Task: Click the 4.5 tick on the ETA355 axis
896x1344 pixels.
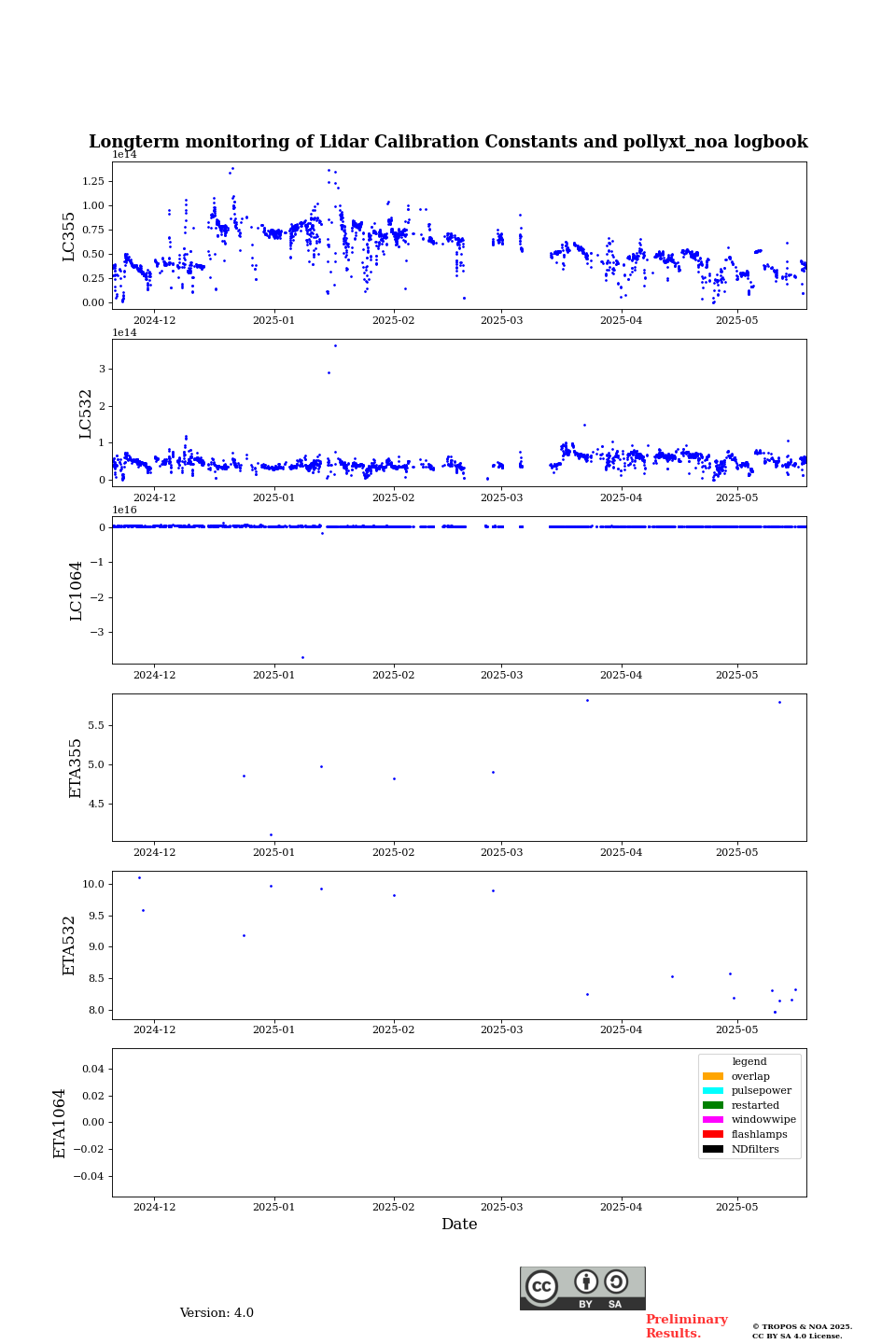Action: point(97,804)
